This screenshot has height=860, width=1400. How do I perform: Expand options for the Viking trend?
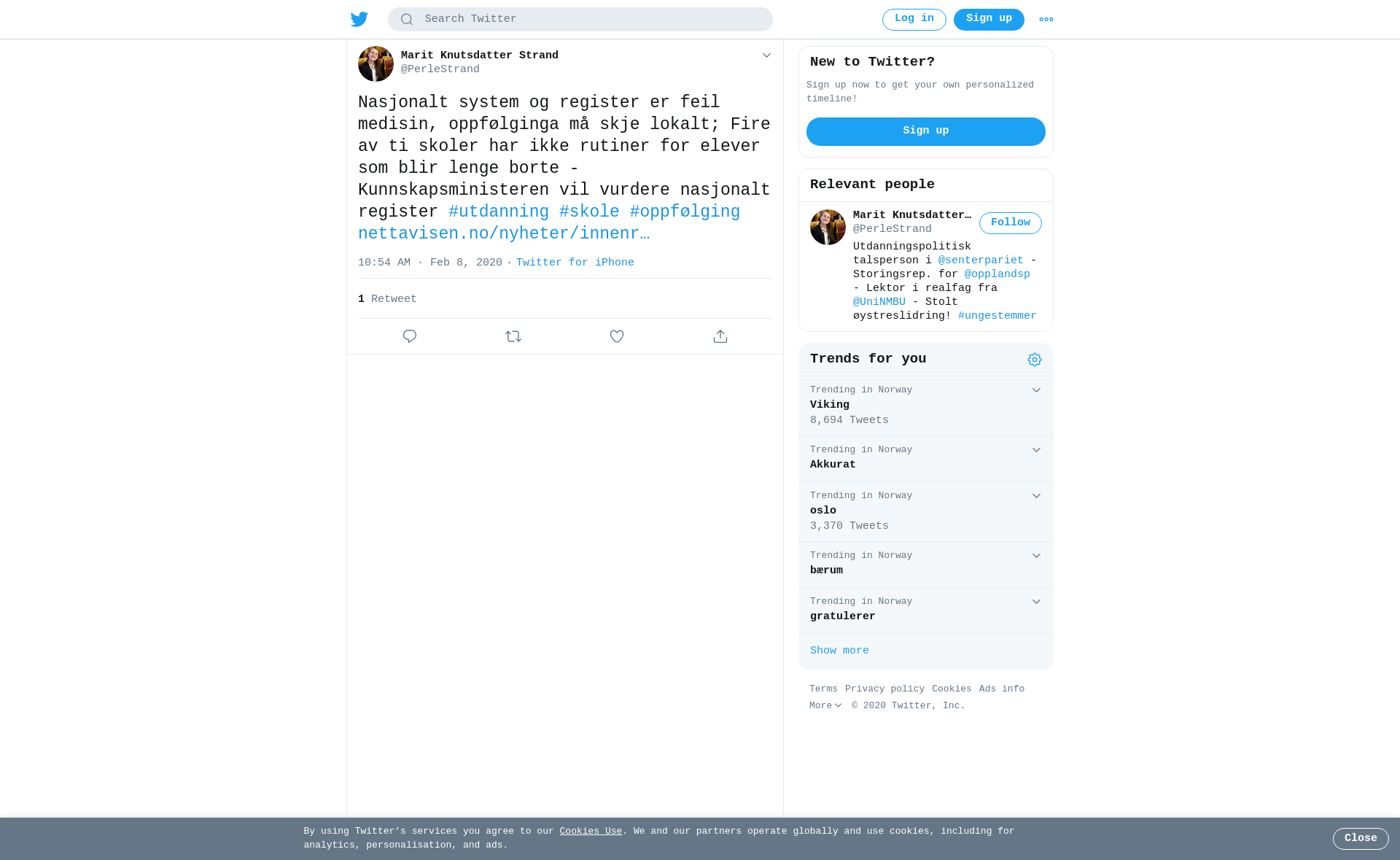point(1036,390)
